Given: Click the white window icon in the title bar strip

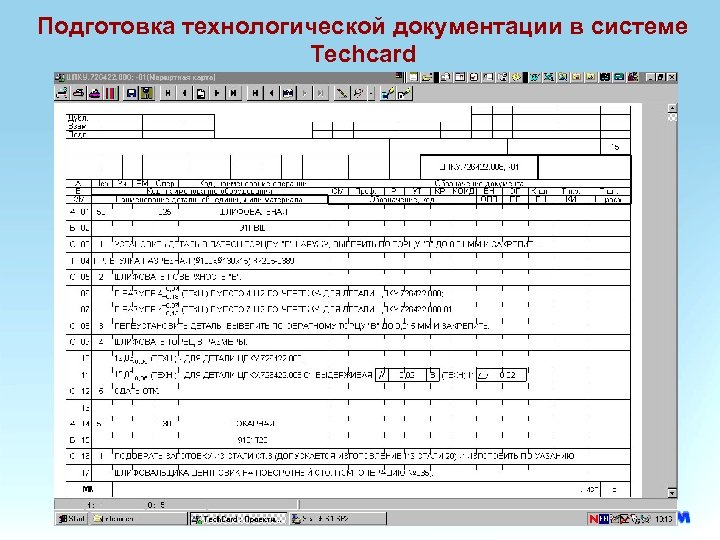Looking at the screenshot, I should [x=414, y=77].
